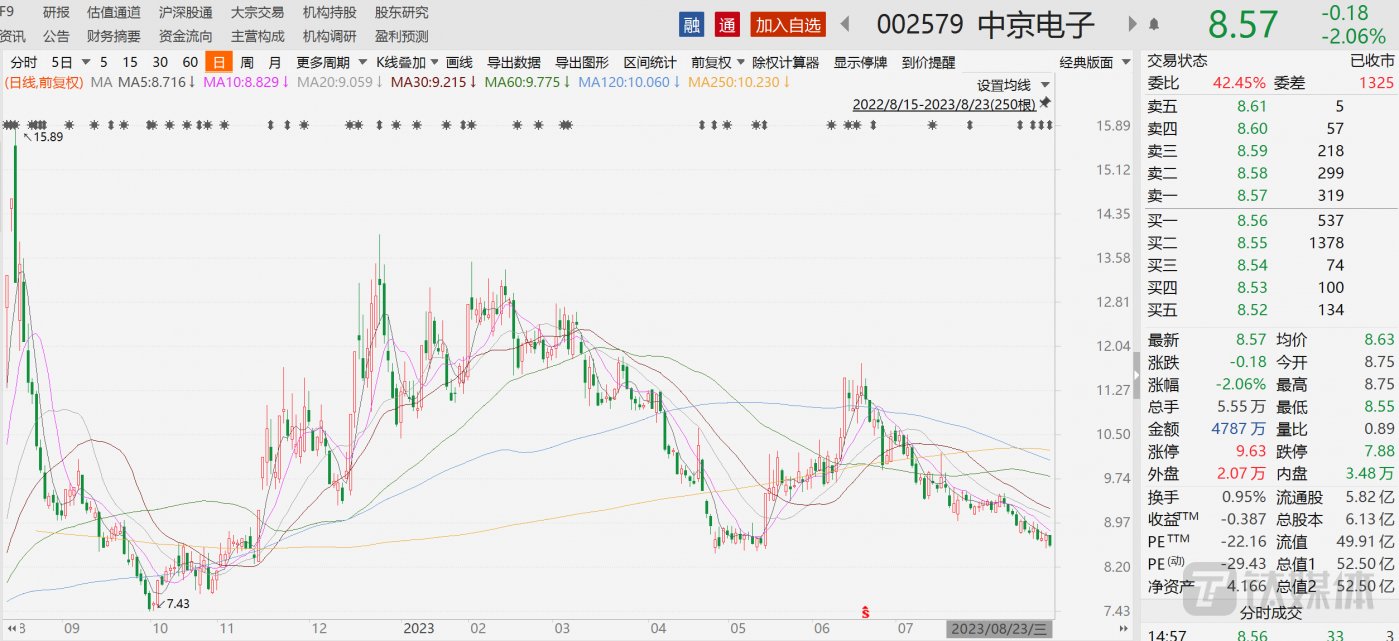Open the 设置均线 MA settings dropdown
The image size is (1399, 641).
point(1013,85)
